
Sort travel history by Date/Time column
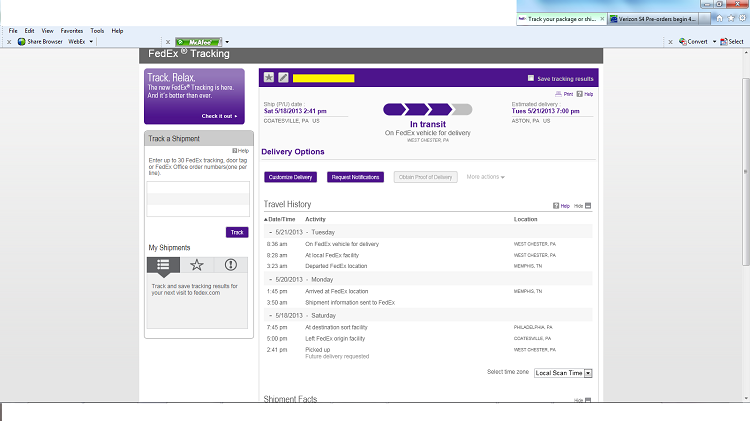280,218
